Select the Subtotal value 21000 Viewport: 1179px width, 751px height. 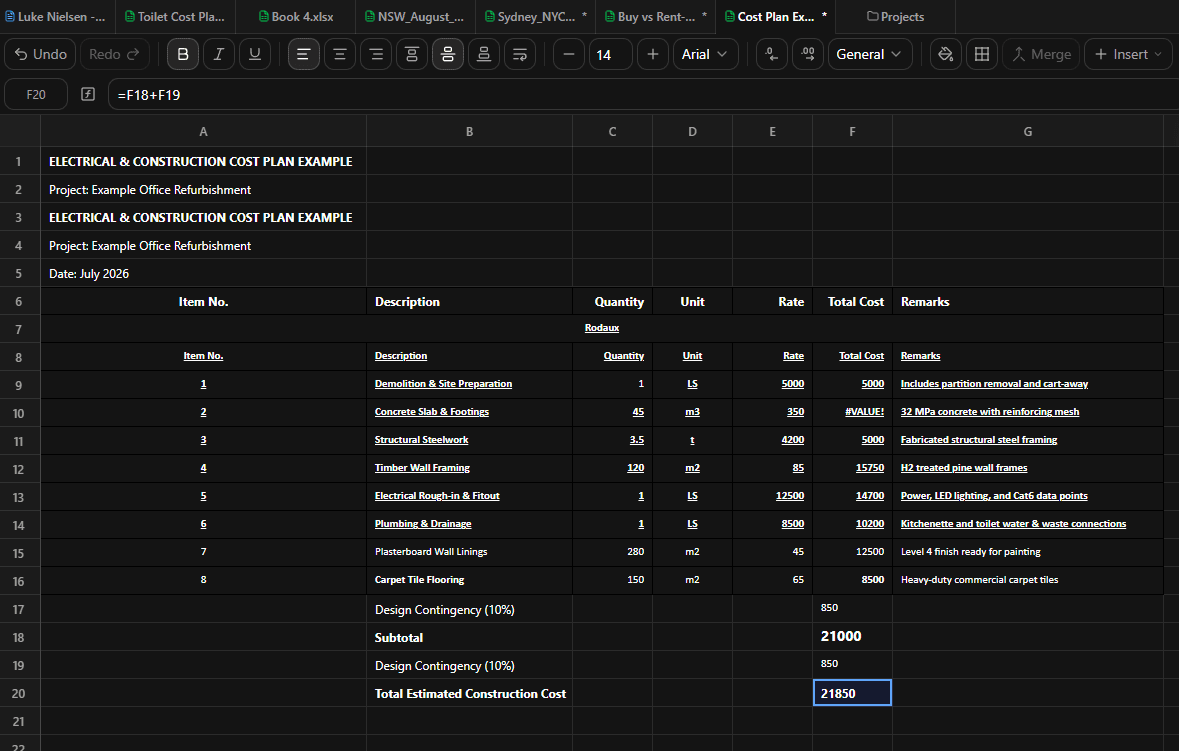[852, 637]
